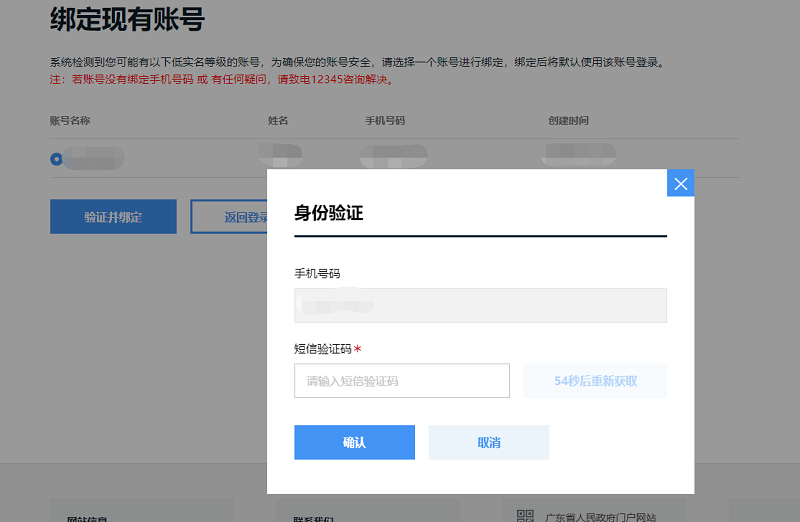
Task: Open the 广东省人民政府门户网站 footer link
Action: [x=600, y=517]
